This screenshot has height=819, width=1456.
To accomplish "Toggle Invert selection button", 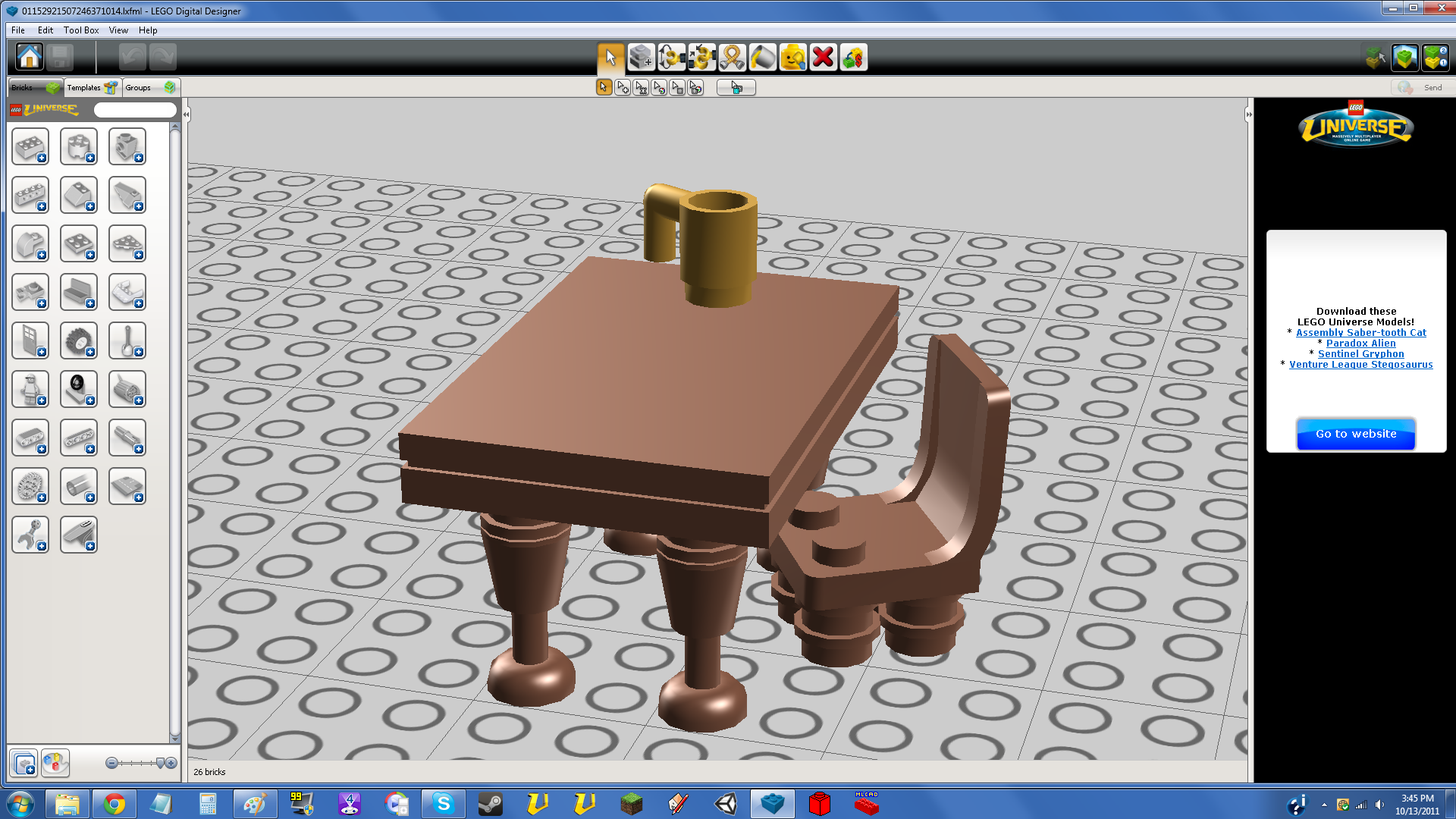I will [736, 88].
